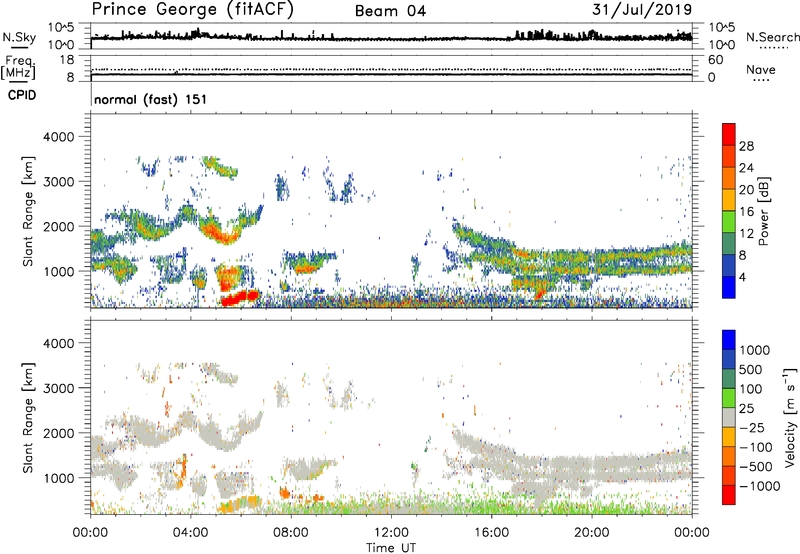Click the '1000' tick on Velocity color bar
This screenshot has height=554, width=800.
tap(755, 350)
